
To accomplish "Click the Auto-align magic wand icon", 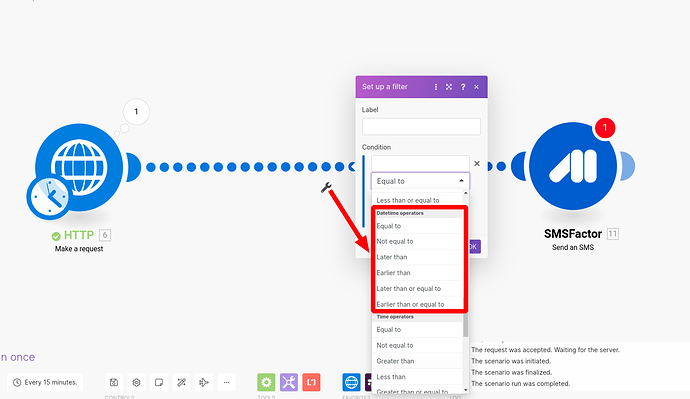I will [x=181, y=382].
